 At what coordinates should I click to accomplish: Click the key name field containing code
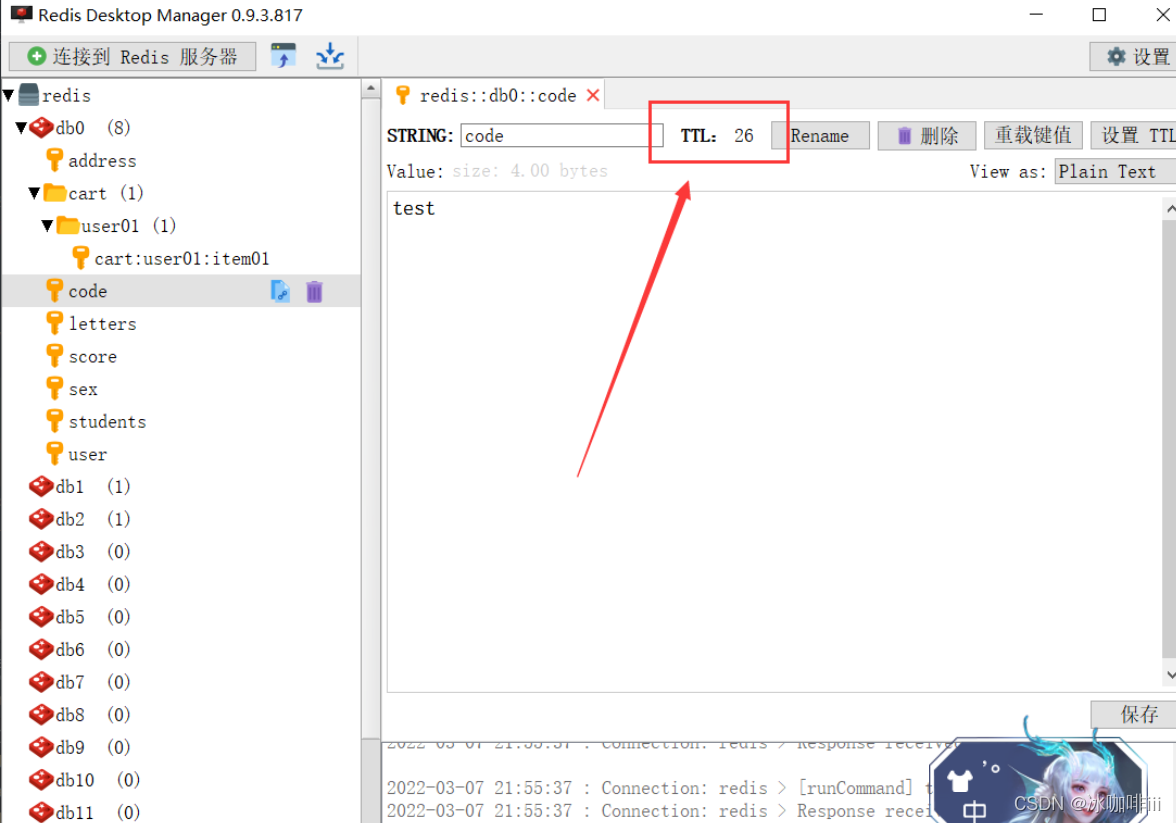click(x=562, y=136)
